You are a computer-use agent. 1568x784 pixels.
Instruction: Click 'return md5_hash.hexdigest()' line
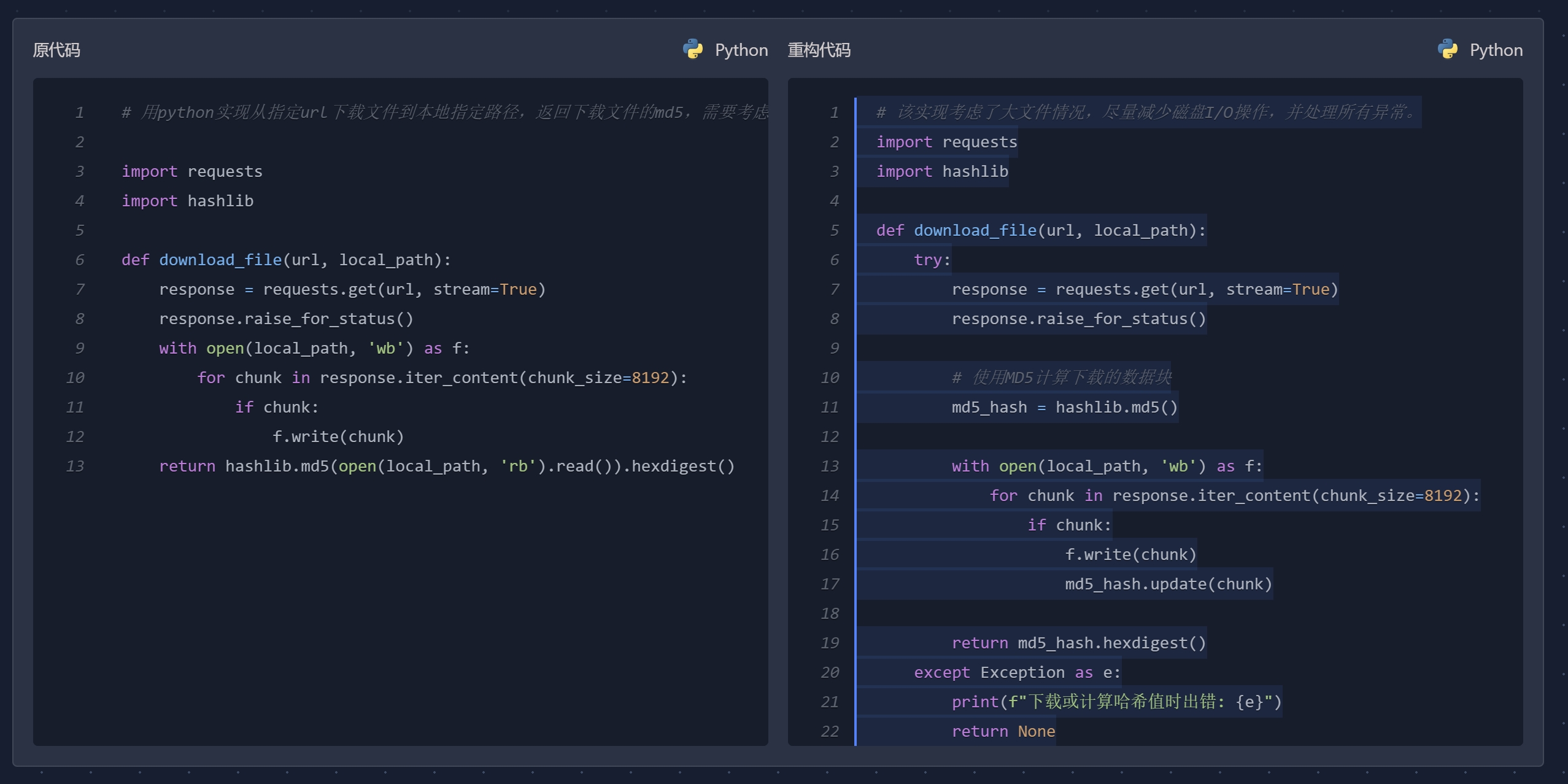1079,643
